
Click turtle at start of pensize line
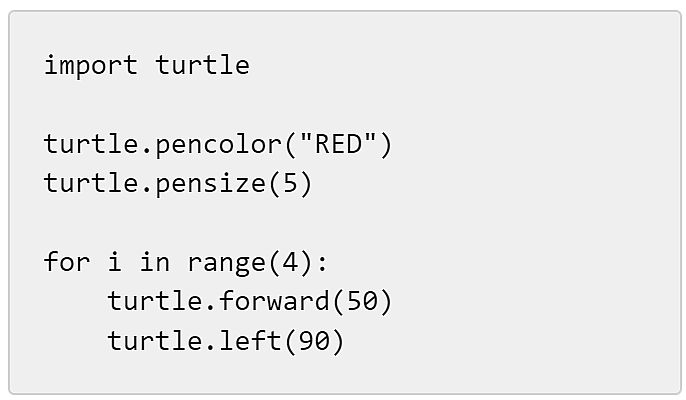pos(91,183)
